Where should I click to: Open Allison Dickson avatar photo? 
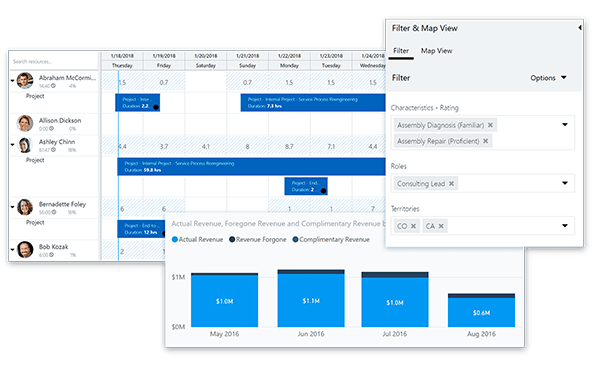click(25, 123)
